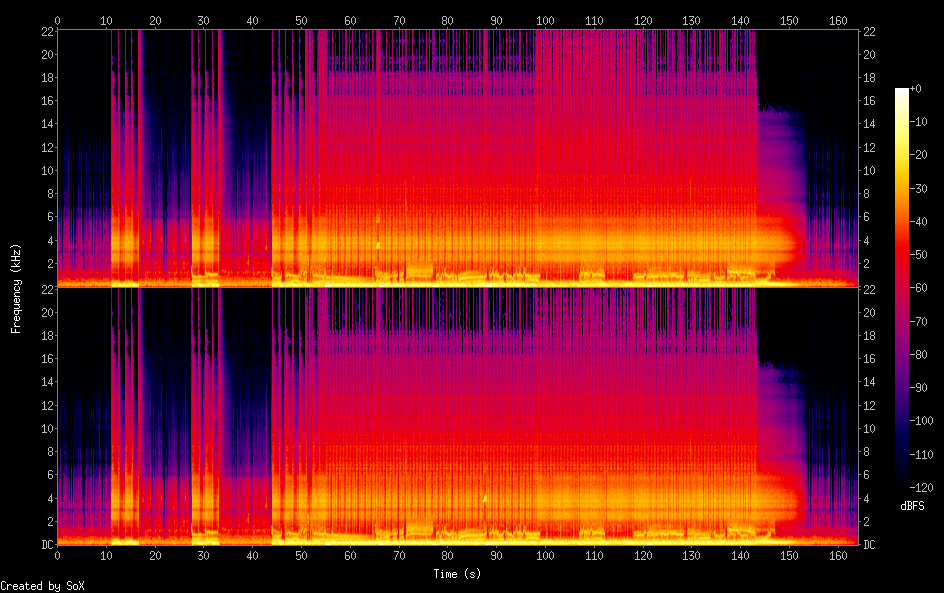Click the "-120" value on the dBFS scale
The width and height of the screenshot is (944, 593).
[x=921, y=488]
